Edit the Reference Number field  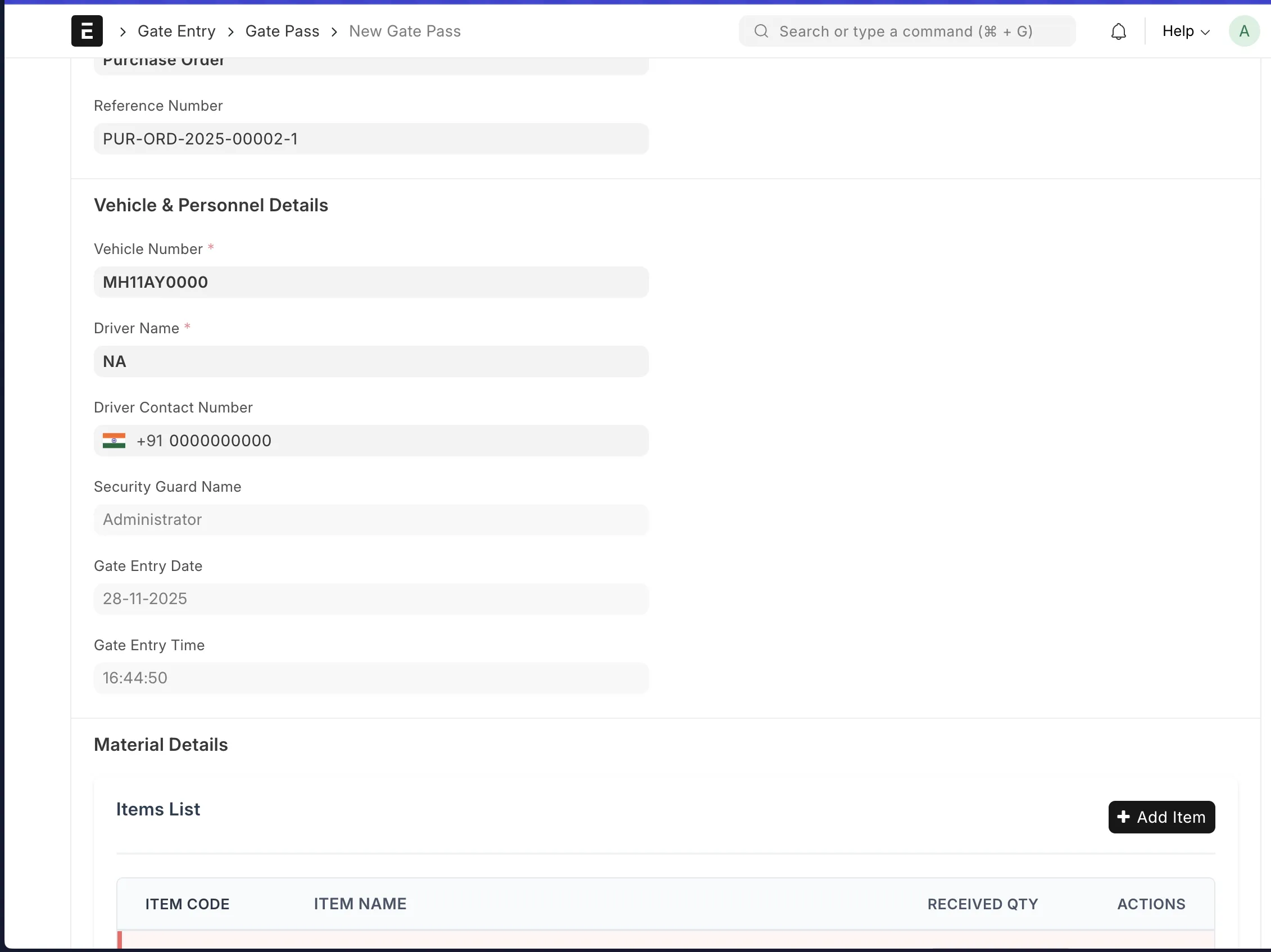(x=371, y=139)
